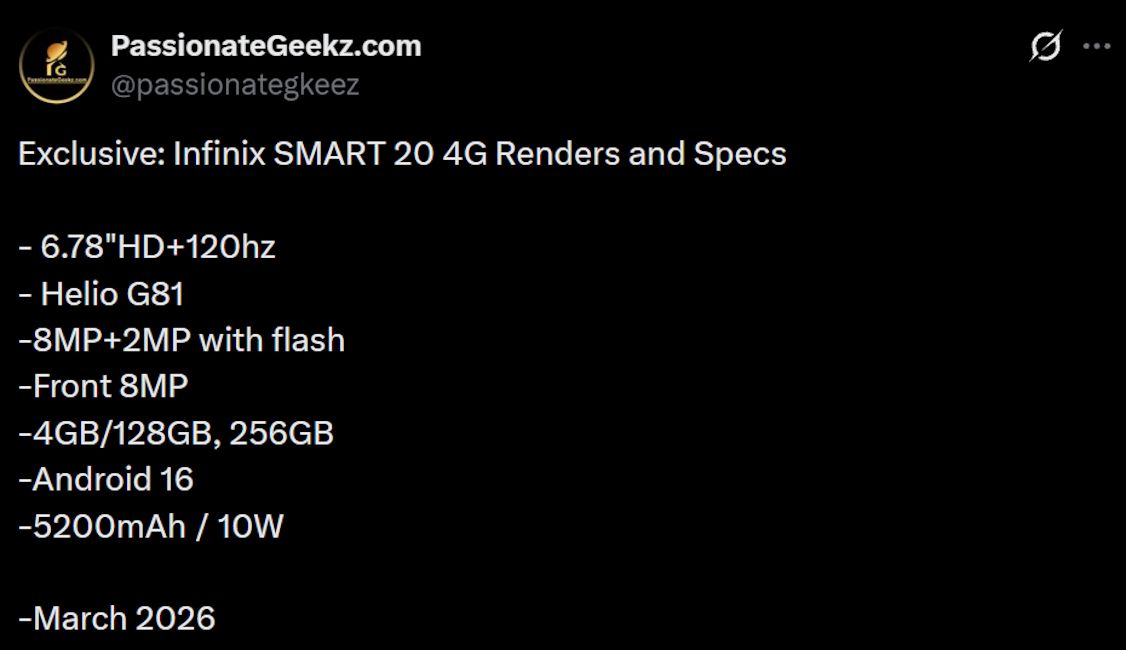This screenshot has height=650, width=1126.
Task: Click the Front 8MP text
Action: tap(103, 386)
